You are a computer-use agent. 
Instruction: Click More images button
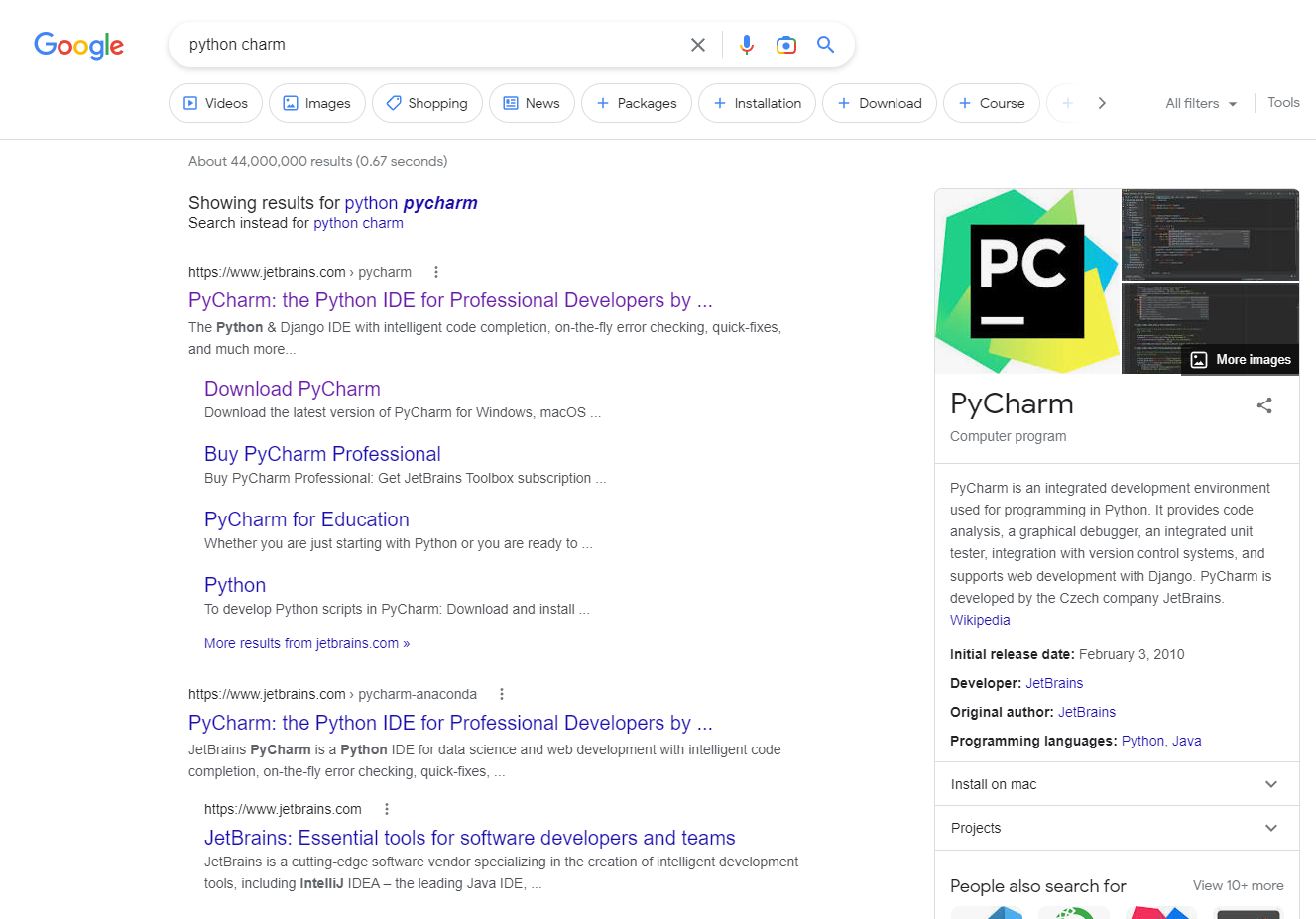tap(1241, 360)
